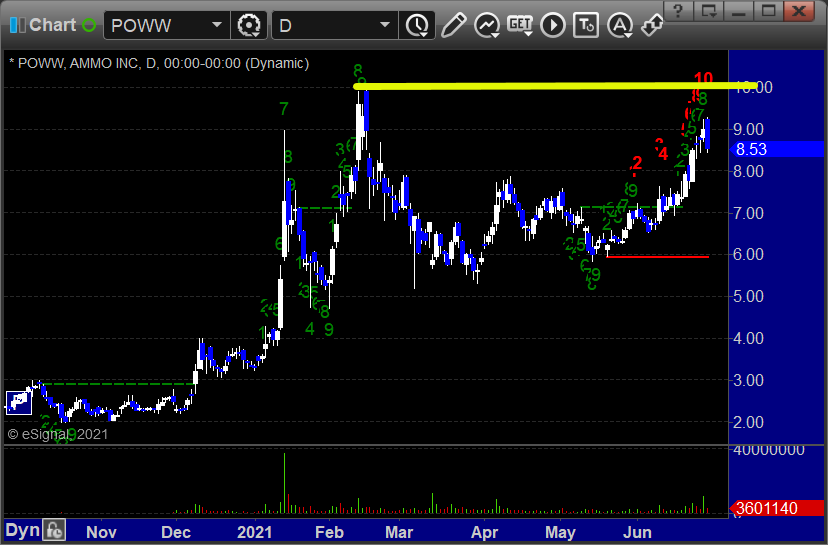Click the blue window link icon beside Chart

[x=17, y=25]
